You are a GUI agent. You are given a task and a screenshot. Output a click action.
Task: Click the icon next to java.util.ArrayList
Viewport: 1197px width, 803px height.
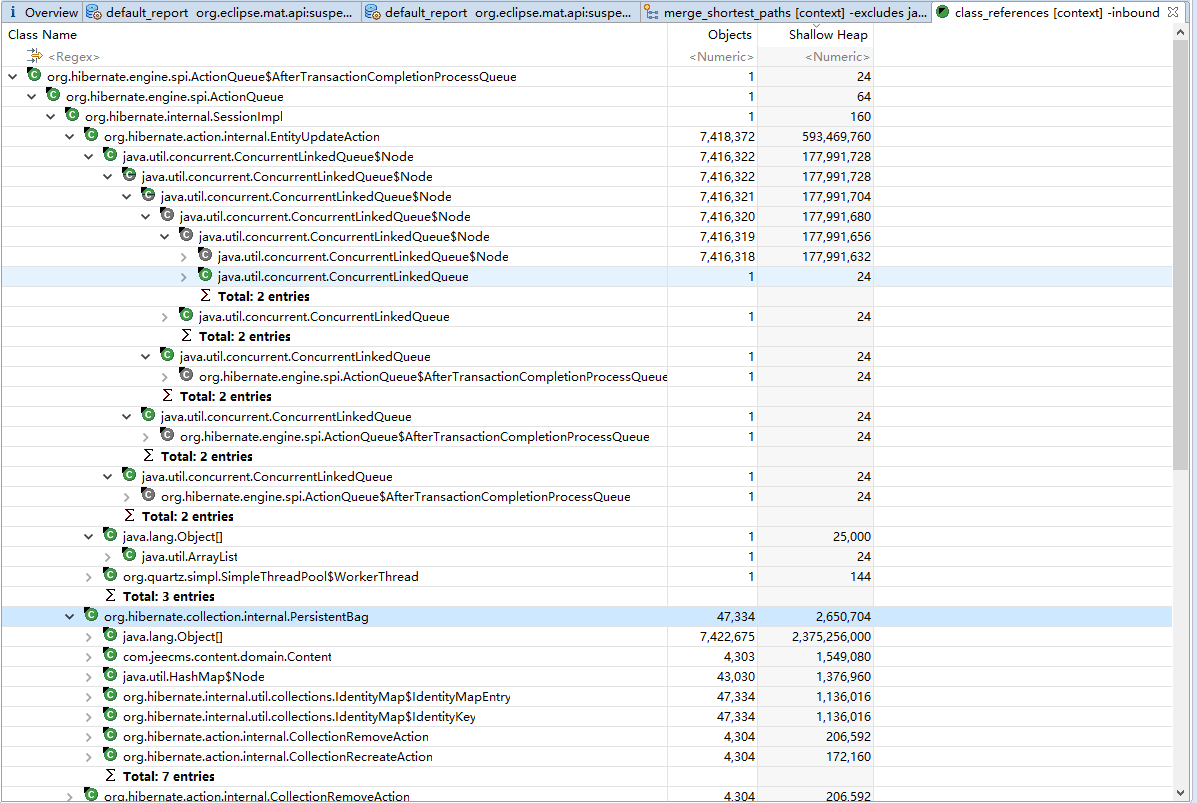tap(129, 556)
